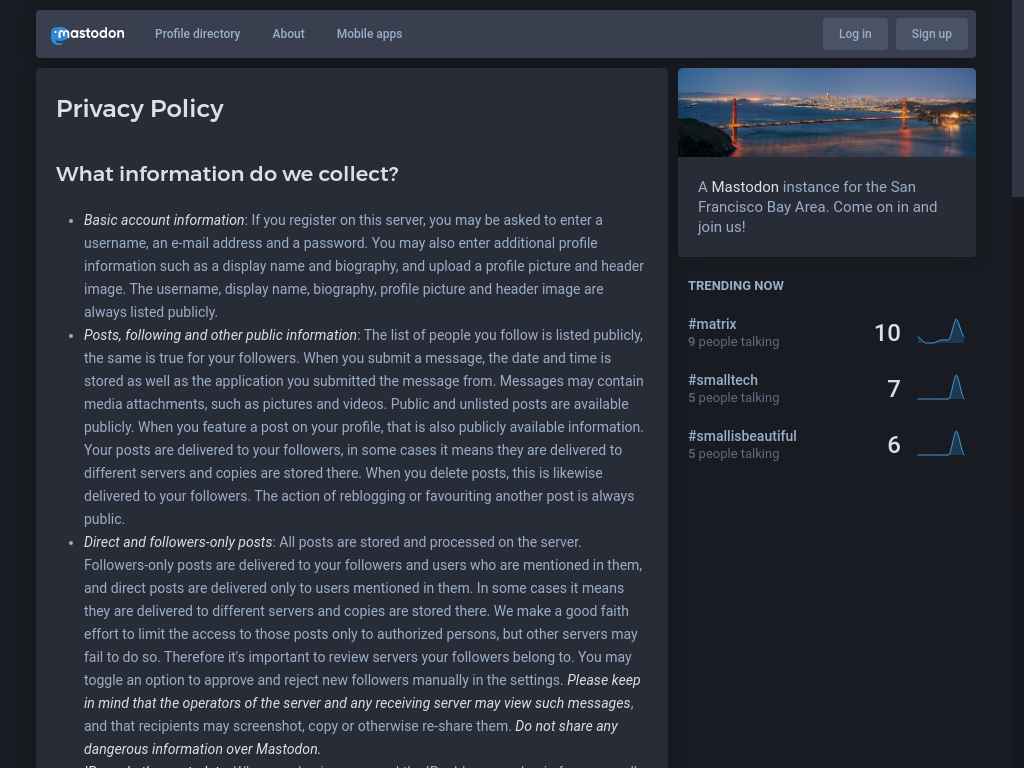Click the Mastodon logo icon
The image size is (1024, 768).
[x=60, y=35]
